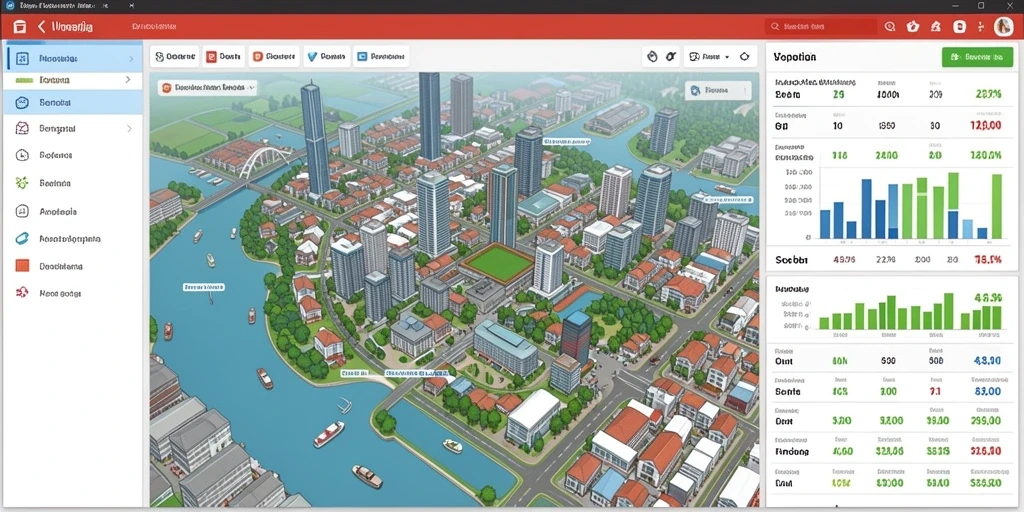The image size is (1024, 512).
Task: Open the sidebar item with the red cluster icon
Action: 73,293
